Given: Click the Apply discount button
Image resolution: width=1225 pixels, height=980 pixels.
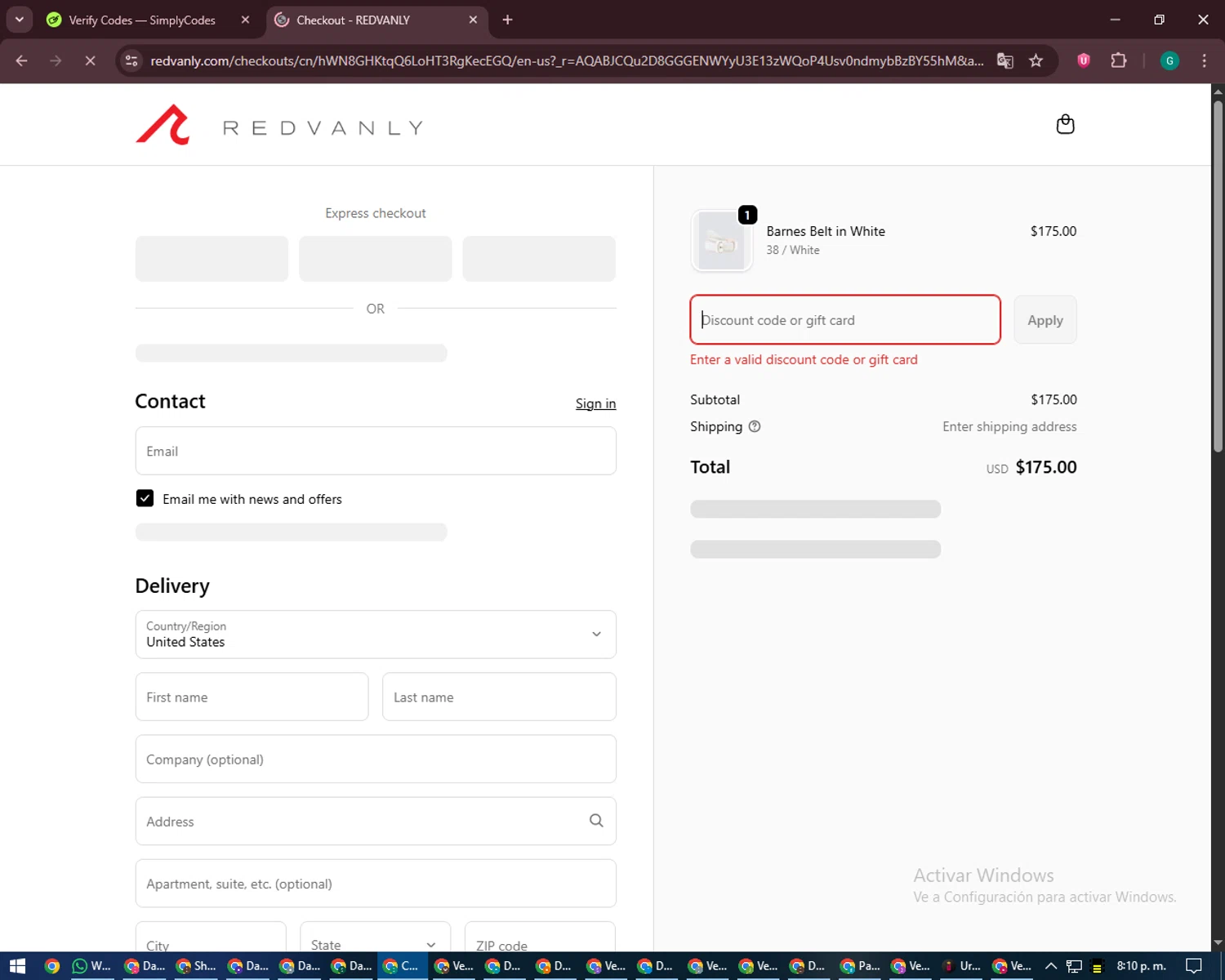Looking at the screenshot, I should [x=1045, y=320].
